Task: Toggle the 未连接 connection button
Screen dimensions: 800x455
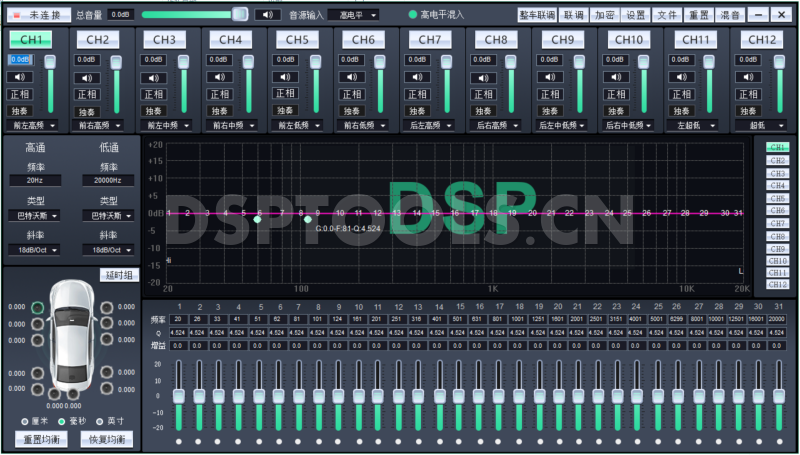Action: [x=40, y=15]
